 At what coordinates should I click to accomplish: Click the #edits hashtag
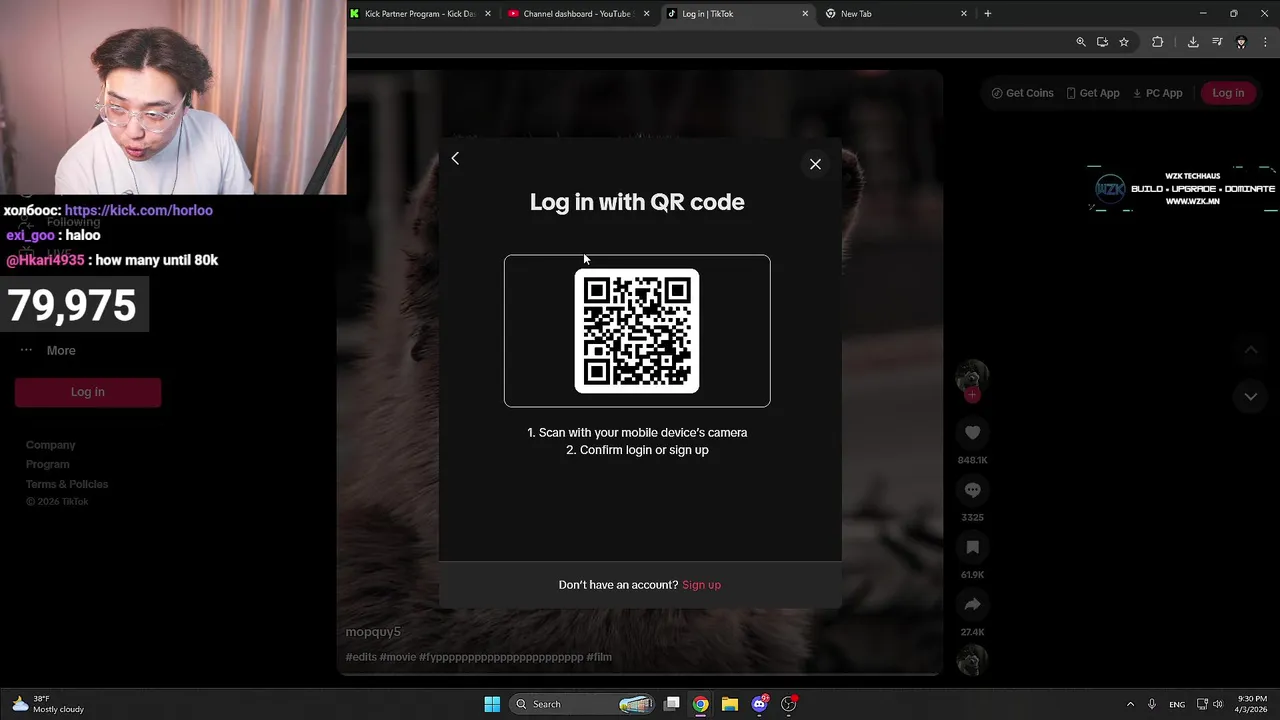tap(360, 657)
